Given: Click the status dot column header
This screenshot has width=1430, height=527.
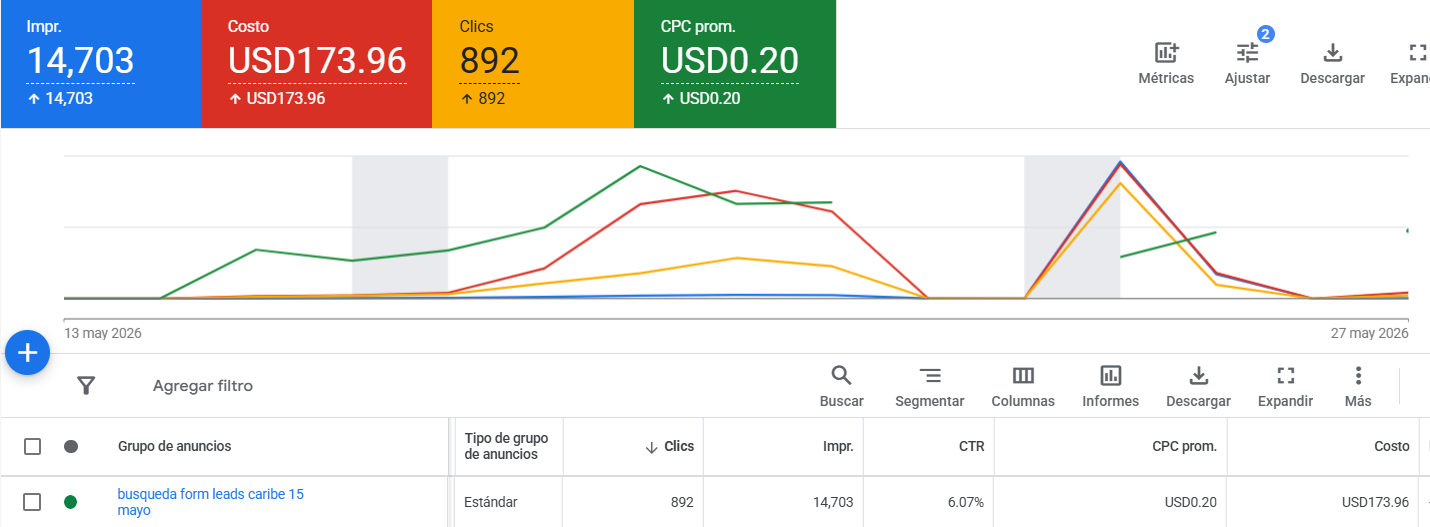Looking at the screenshot, I should pos(71,446).
